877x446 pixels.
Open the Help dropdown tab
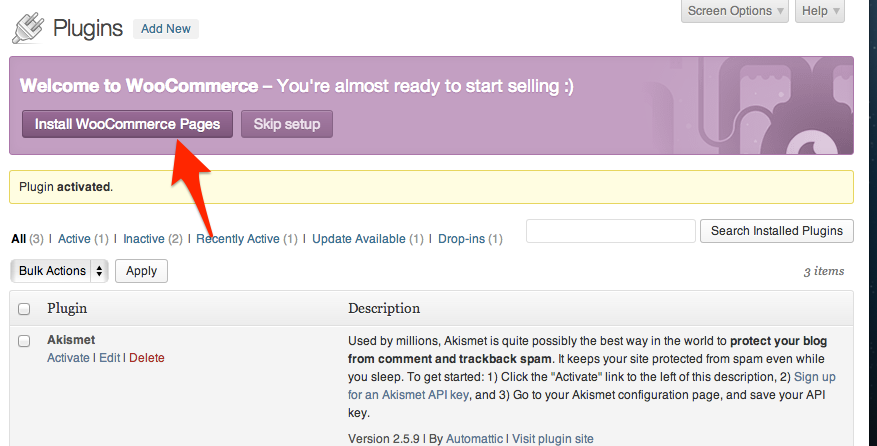pos(820,11)
